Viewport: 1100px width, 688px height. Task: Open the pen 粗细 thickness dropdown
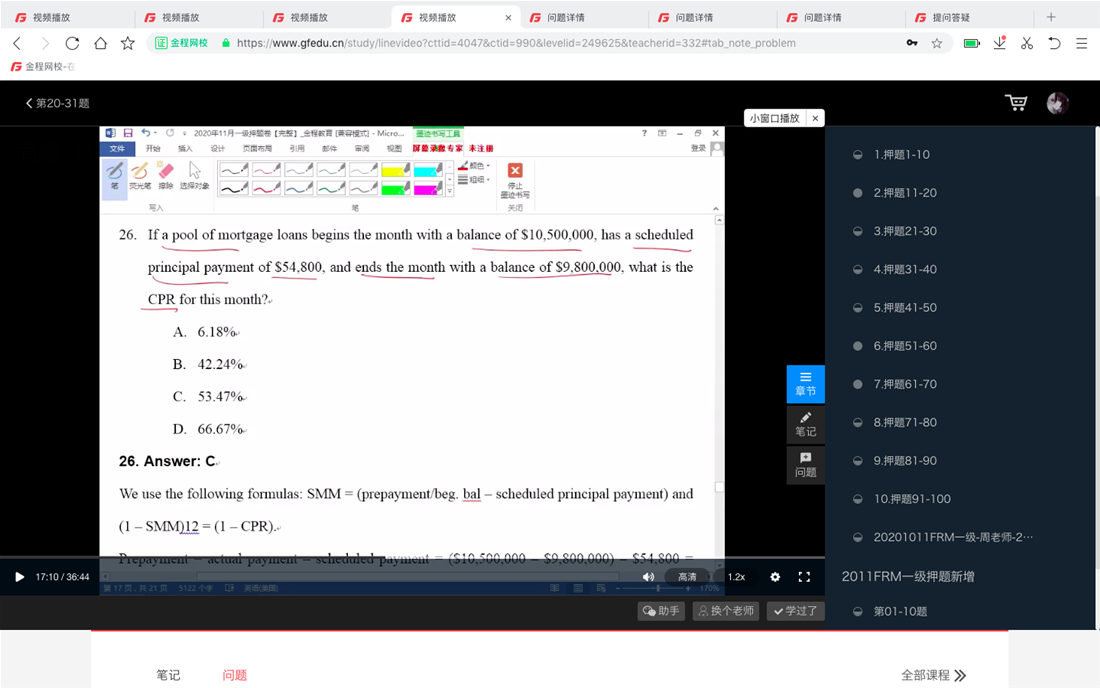475,180
